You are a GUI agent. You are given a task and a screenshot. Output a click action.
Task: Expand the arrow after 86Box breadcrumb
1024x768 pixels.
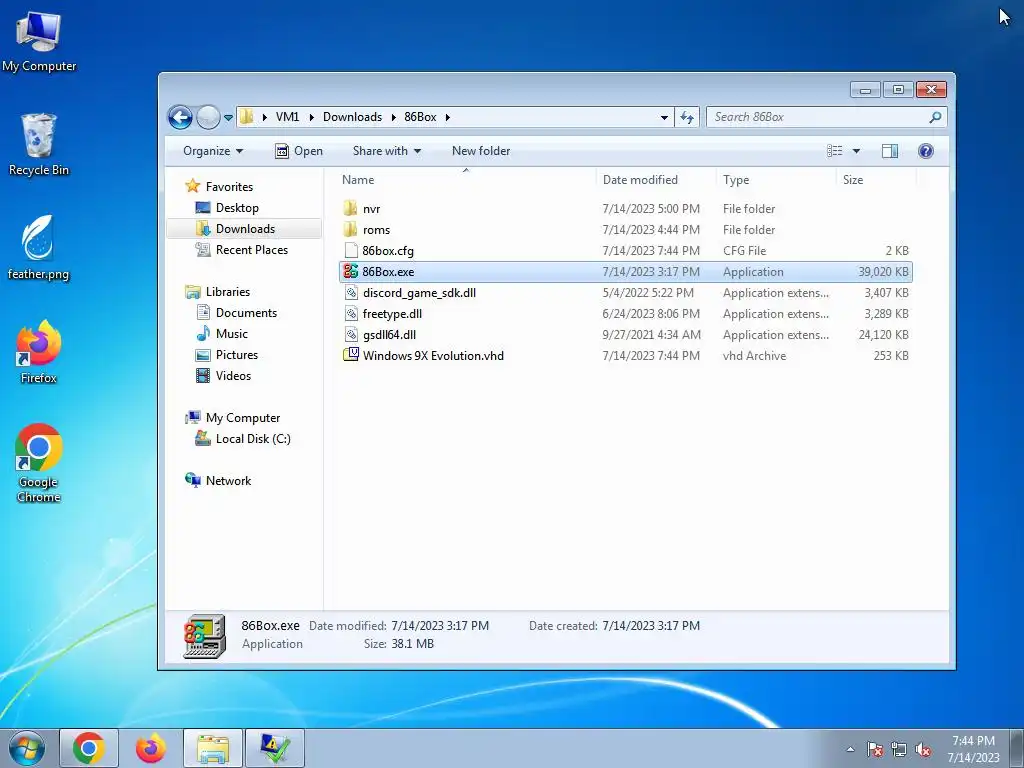pos(447,118)
